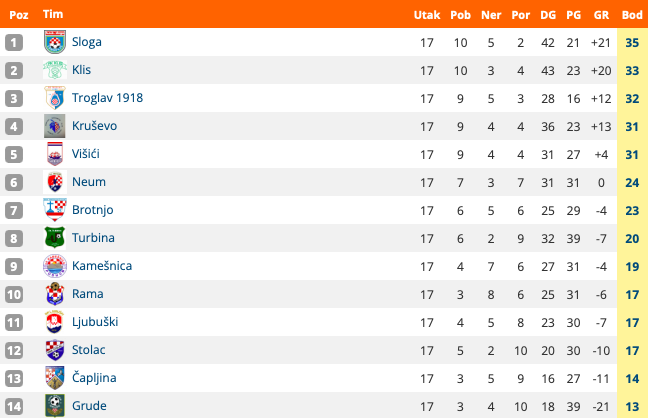648x418 pixels.
Task: Open the Rama team link
Action: point(88,294)
